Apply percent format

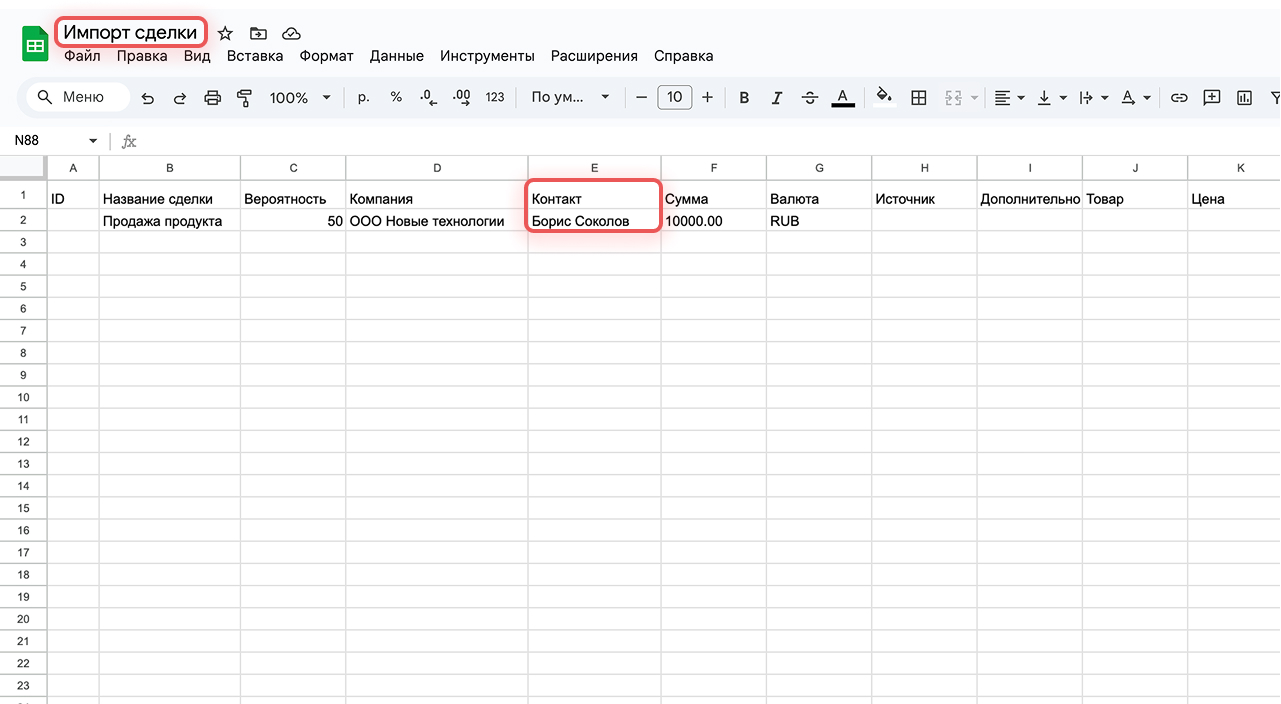[396, 97]
